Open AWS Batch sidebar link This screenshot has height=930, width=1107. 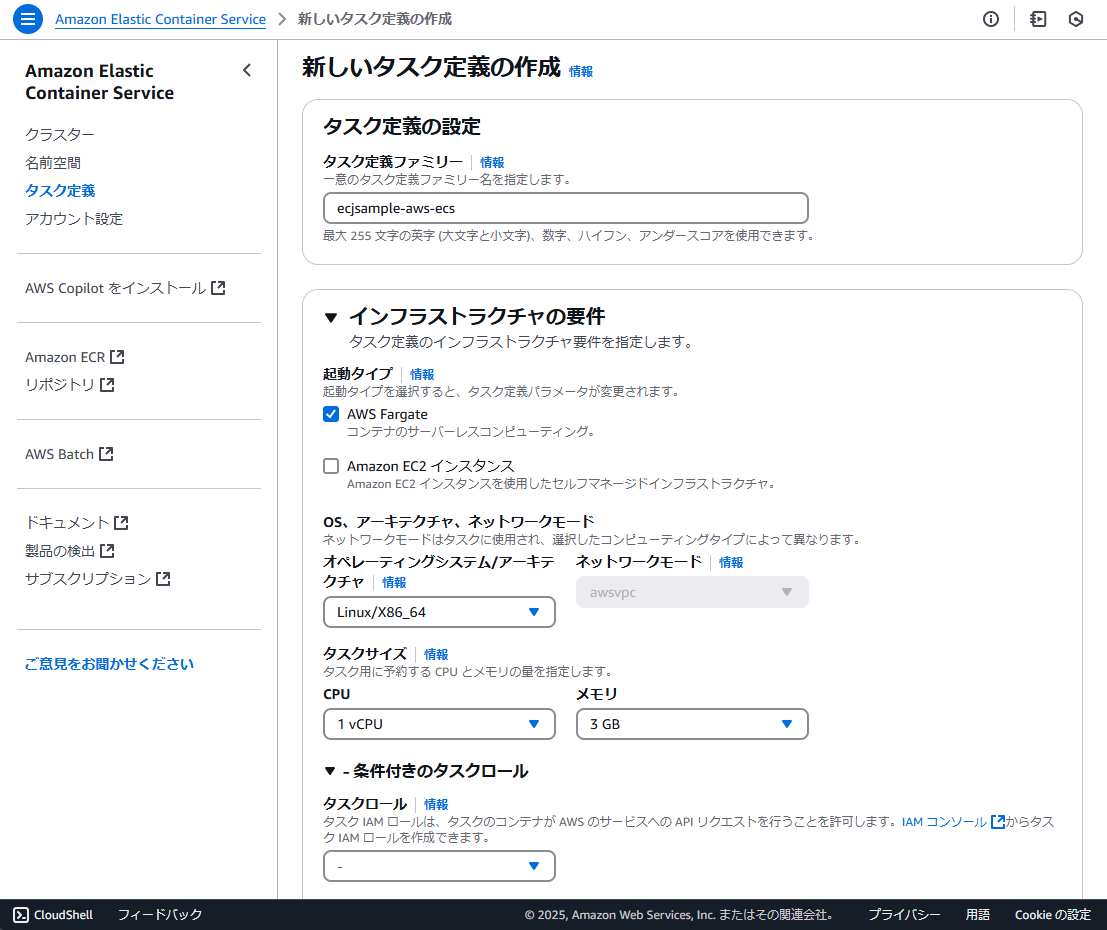tap(59, 453)
